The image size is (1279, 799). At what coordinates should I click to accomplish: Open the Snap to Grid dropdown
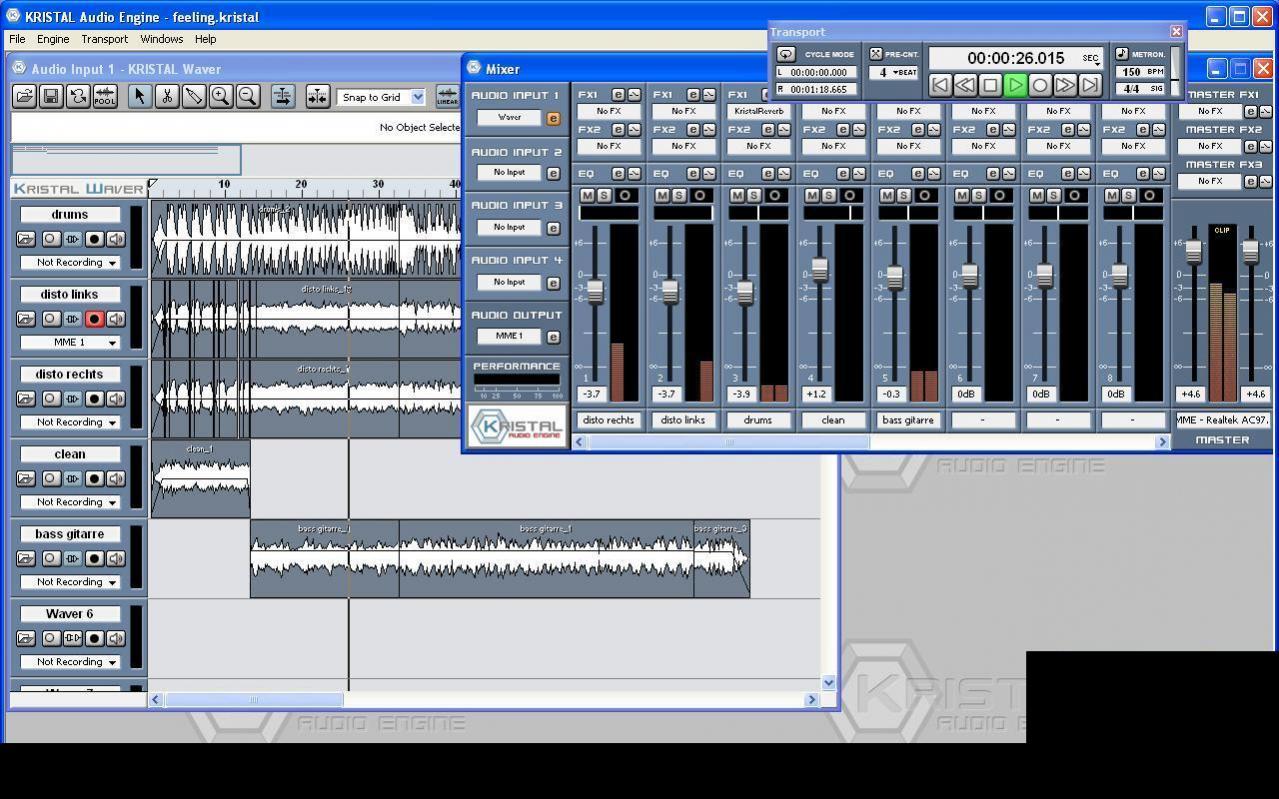click(x=418, y=97)
